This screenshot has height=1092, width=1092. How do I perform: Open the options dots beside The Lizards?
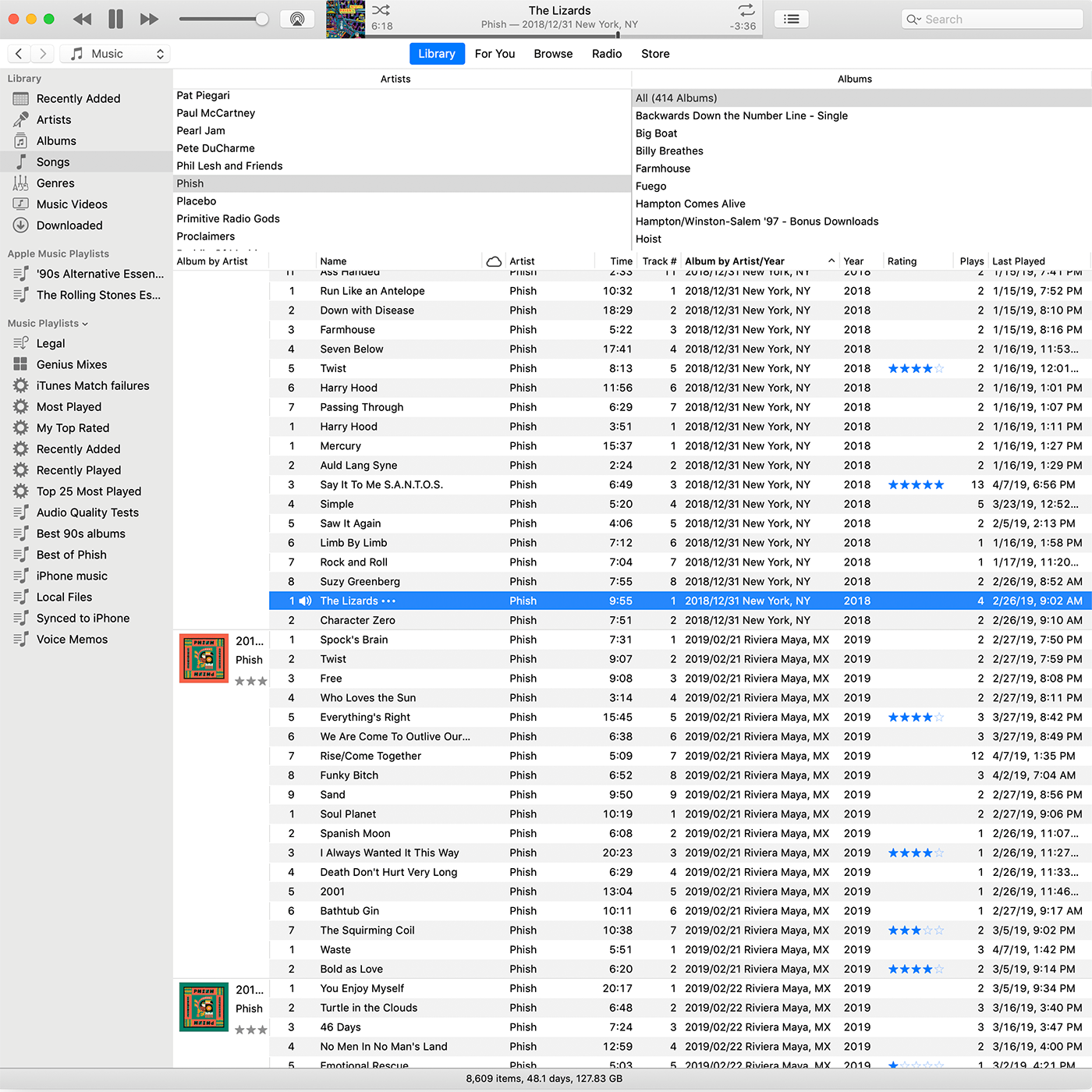tap(388, 601)
